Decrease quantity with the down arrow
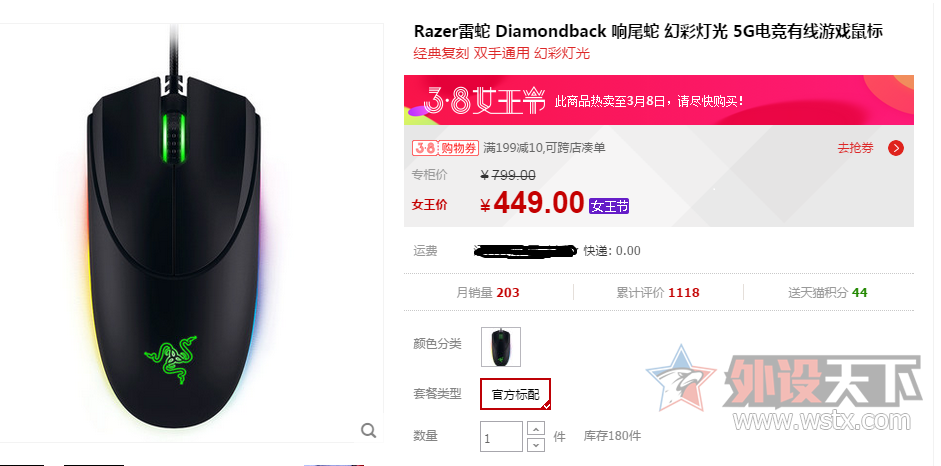Screen dimensions: 941x466 click(535, 444)
